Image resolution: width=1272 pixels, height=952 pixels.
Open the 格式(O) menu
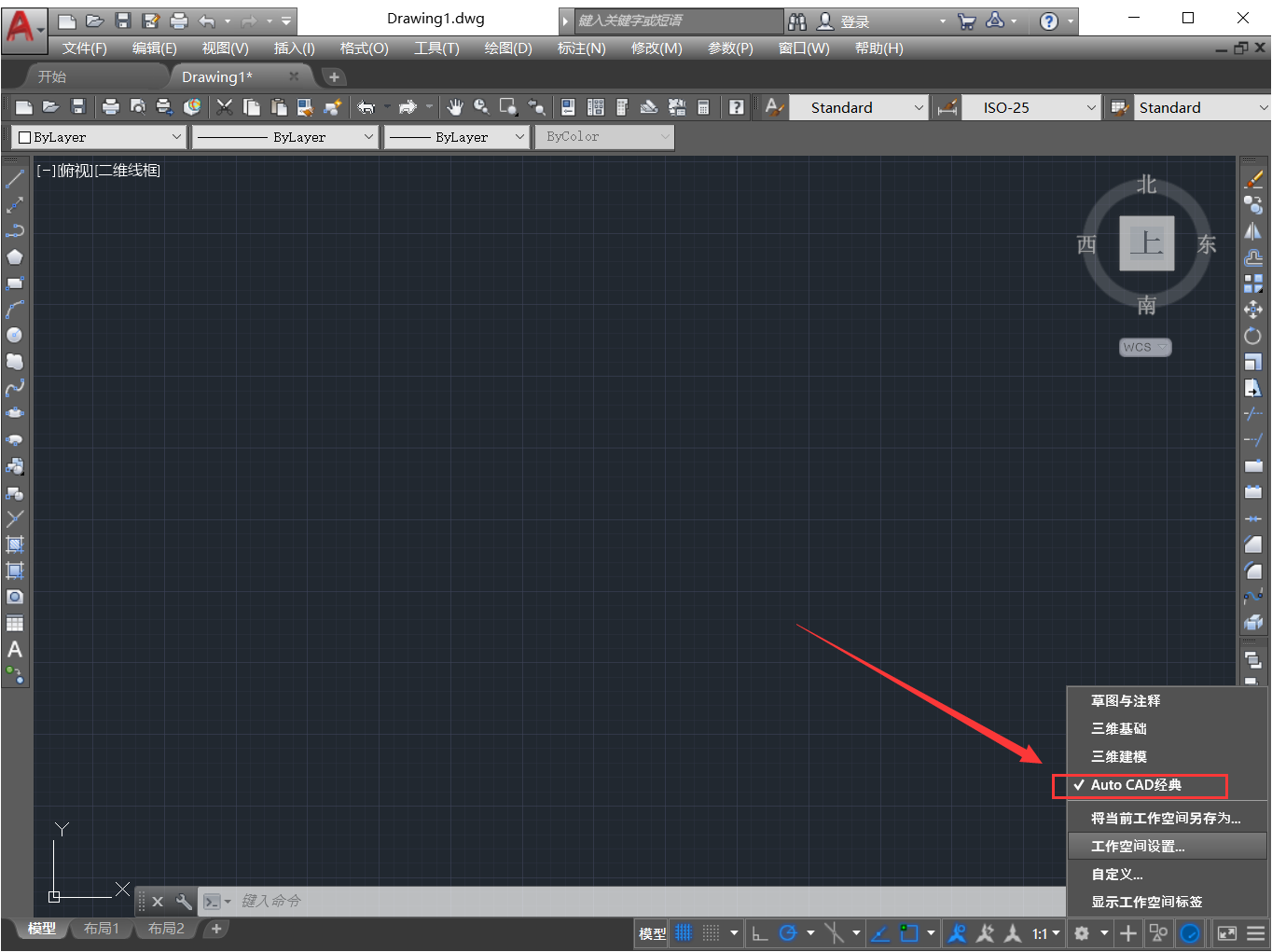point(364,48)
